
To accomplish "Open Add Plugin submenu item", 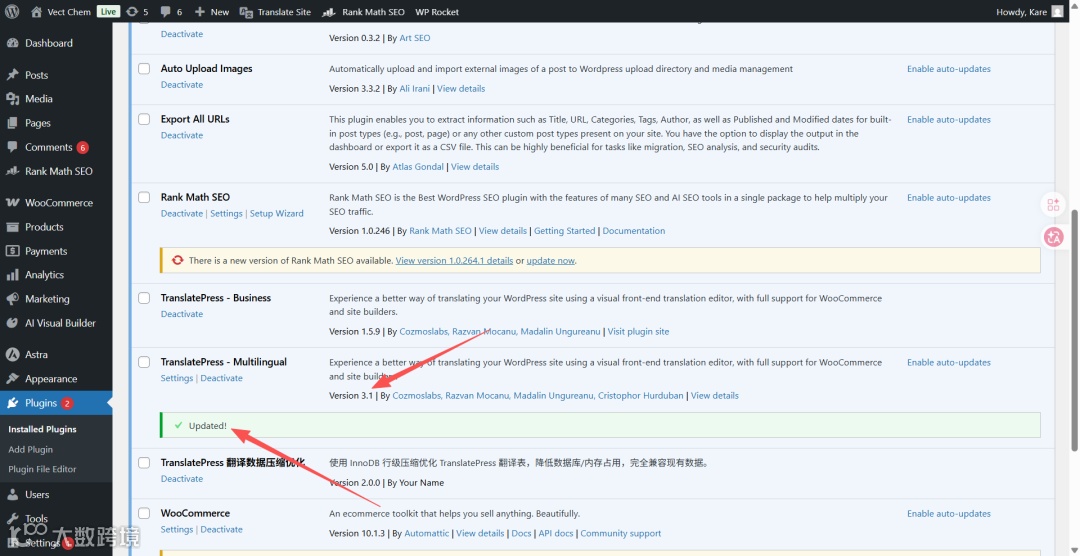I will 30,449.
